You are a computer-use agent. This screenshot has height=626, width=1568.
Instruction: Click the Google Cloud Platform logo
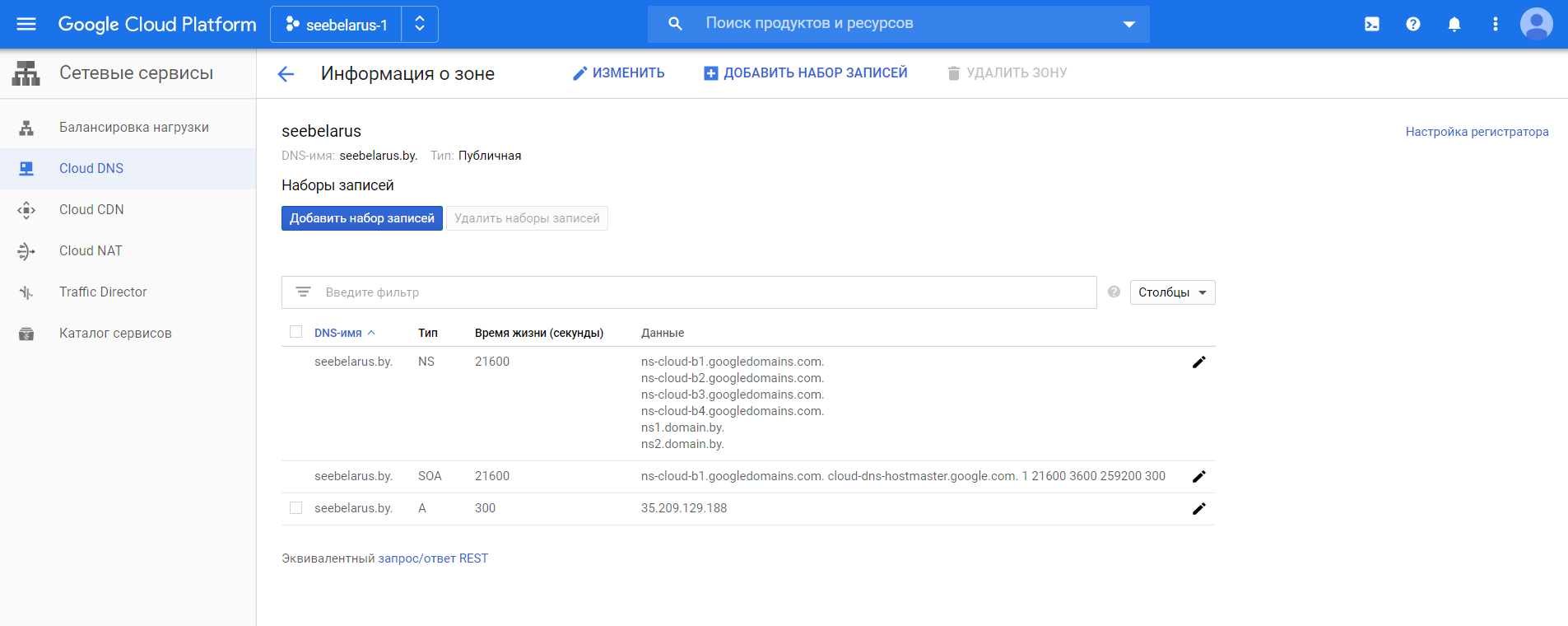pos(157,24)
